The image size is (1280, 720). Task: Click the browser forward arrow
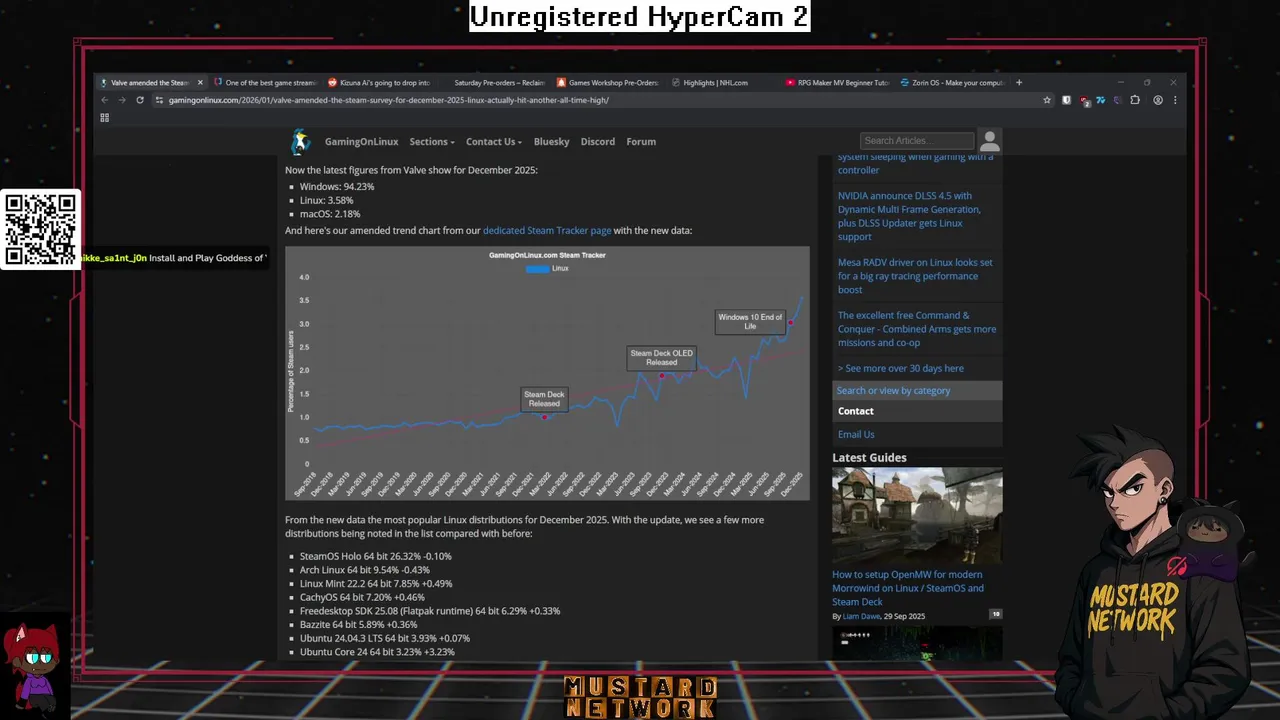tap(121, 100)
